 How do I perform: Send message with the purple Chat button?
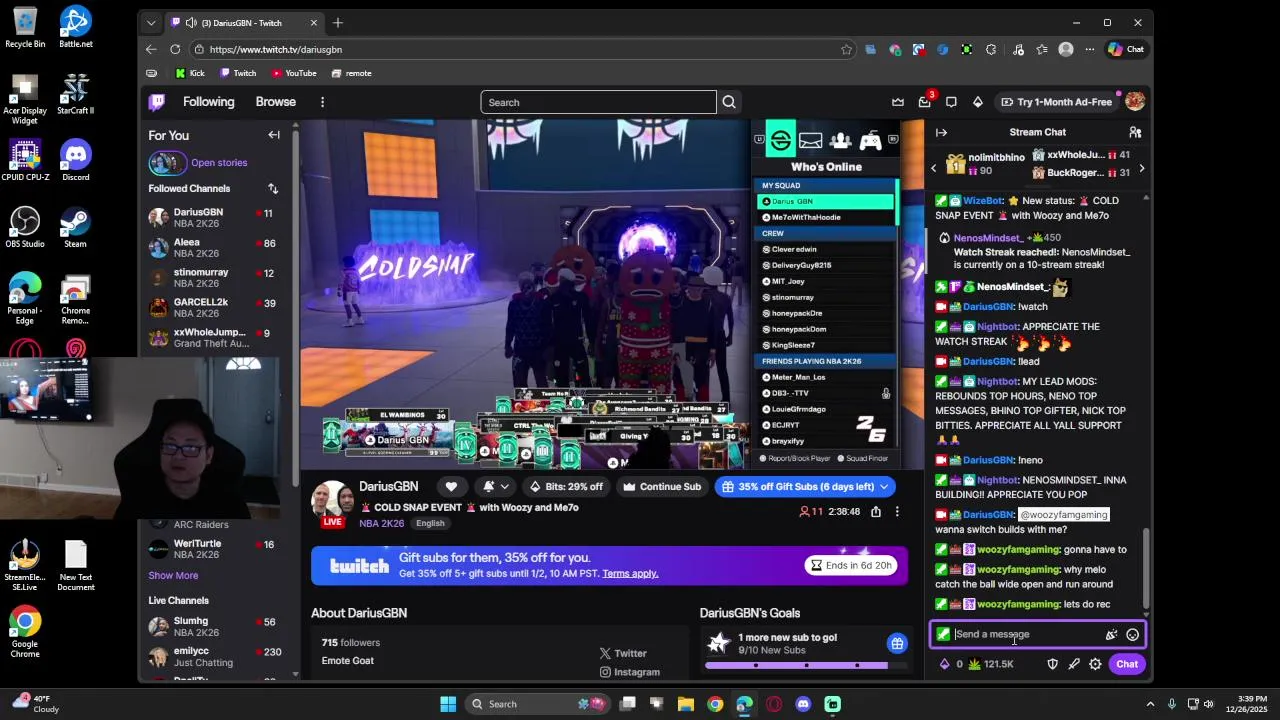pyautogui.click(x=1127, y=664)
